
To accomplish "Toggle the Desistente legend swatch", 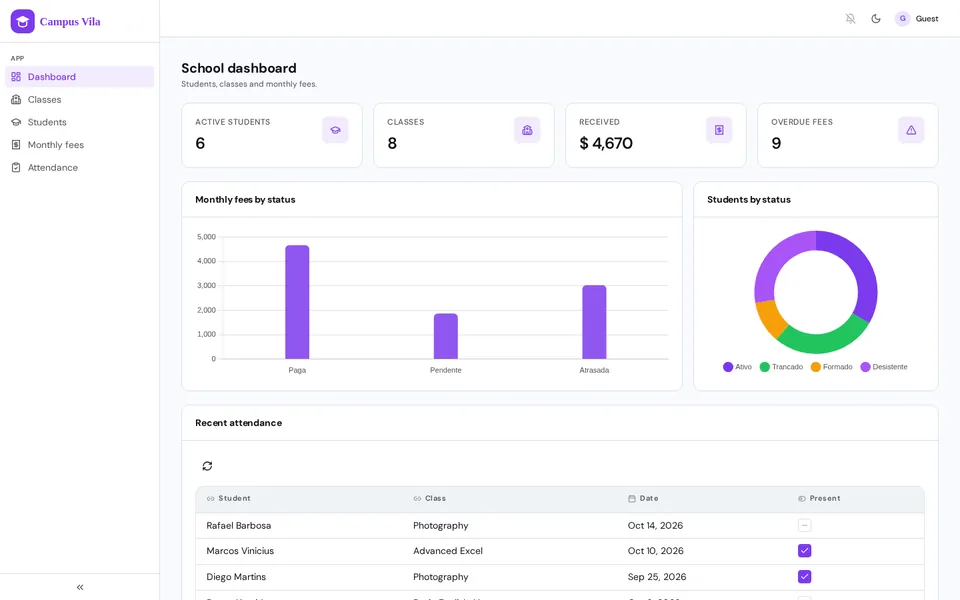I will [x=865, y=367].
